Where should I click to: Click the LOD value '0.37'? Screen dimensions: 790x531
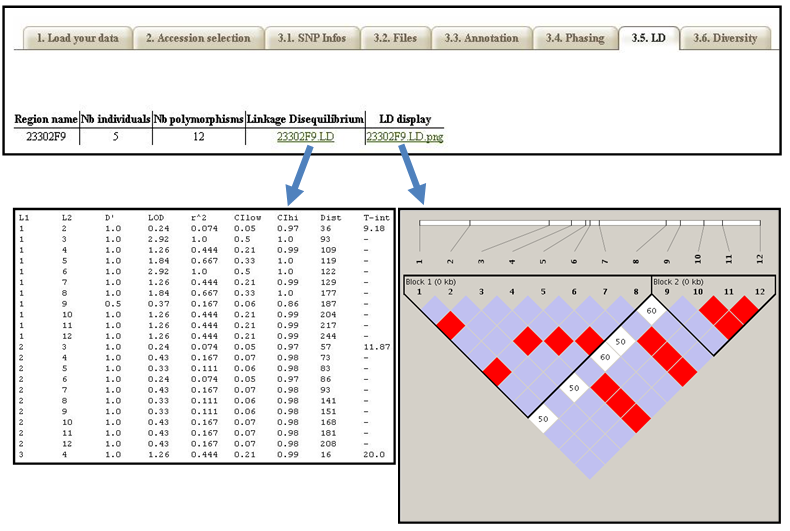pos(159,304)
